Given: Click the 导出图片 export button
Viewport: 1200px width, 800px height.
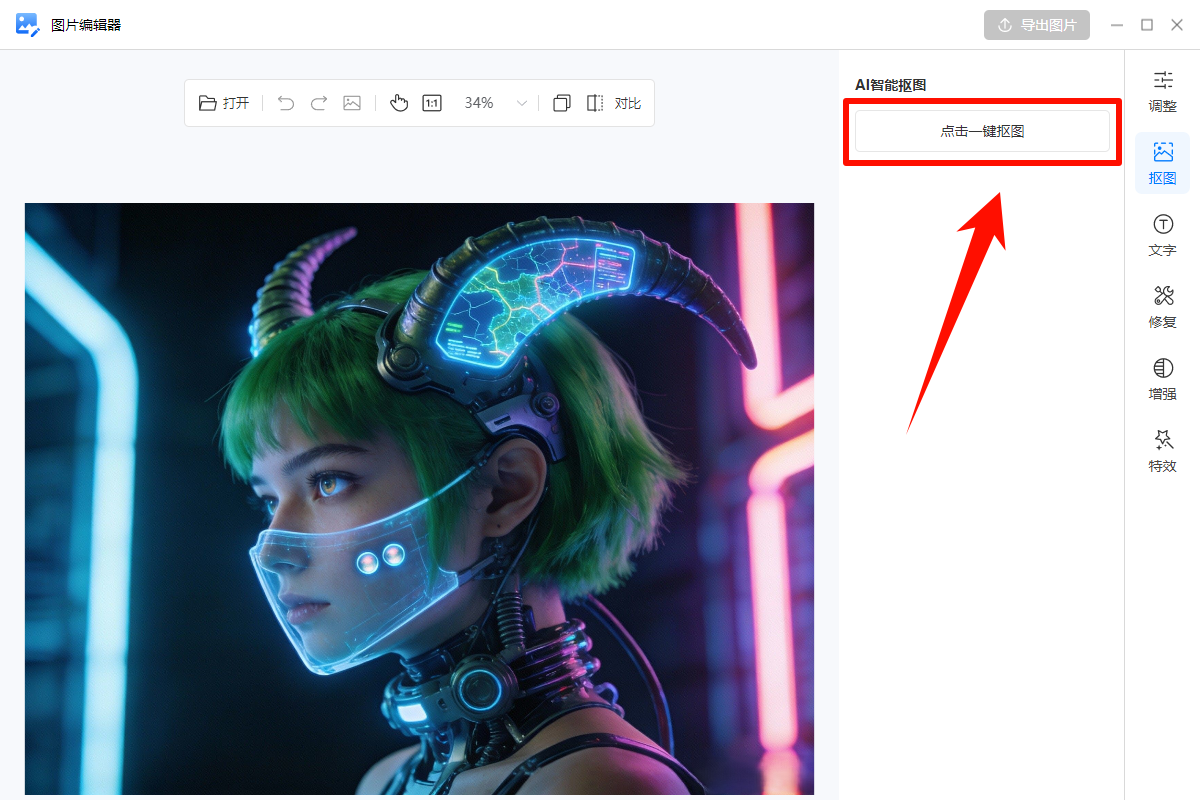Looking at the screenshot, I should (x=1037, y=24).
